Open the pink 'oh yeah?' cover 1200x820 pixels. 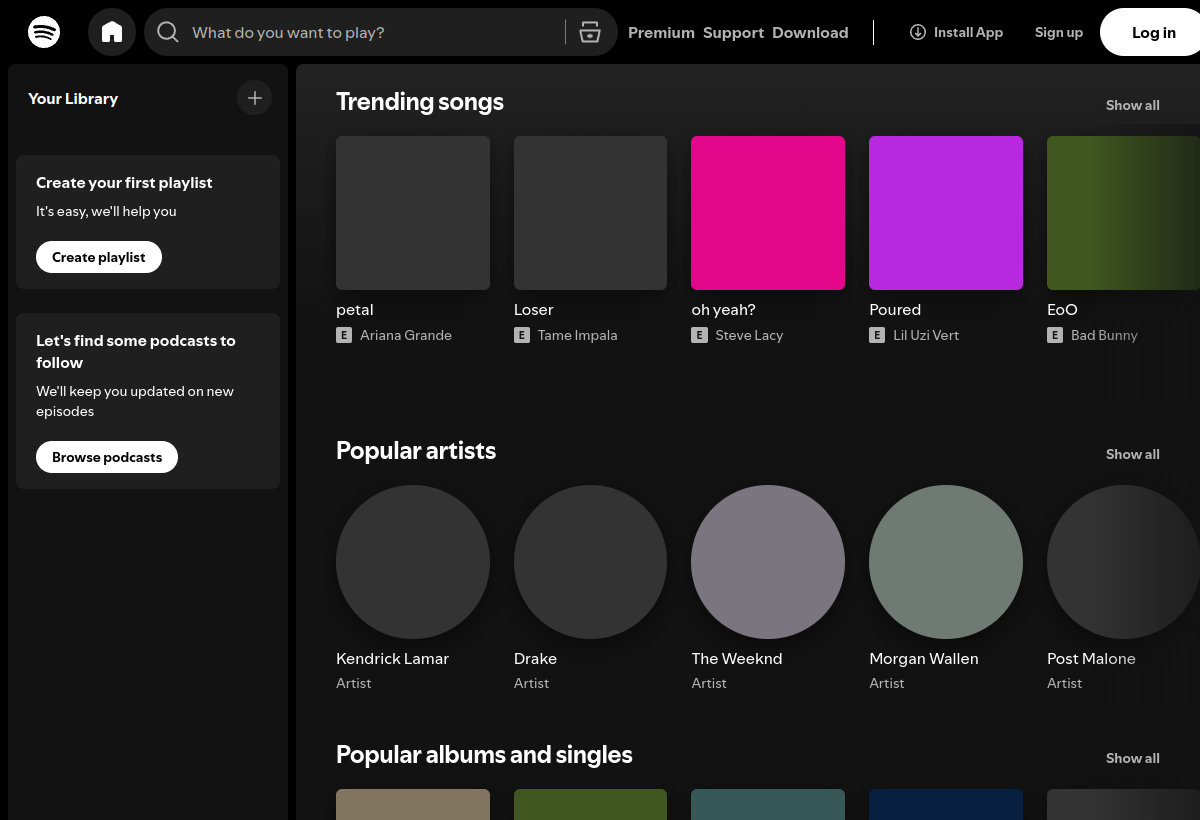click(768, 213)
